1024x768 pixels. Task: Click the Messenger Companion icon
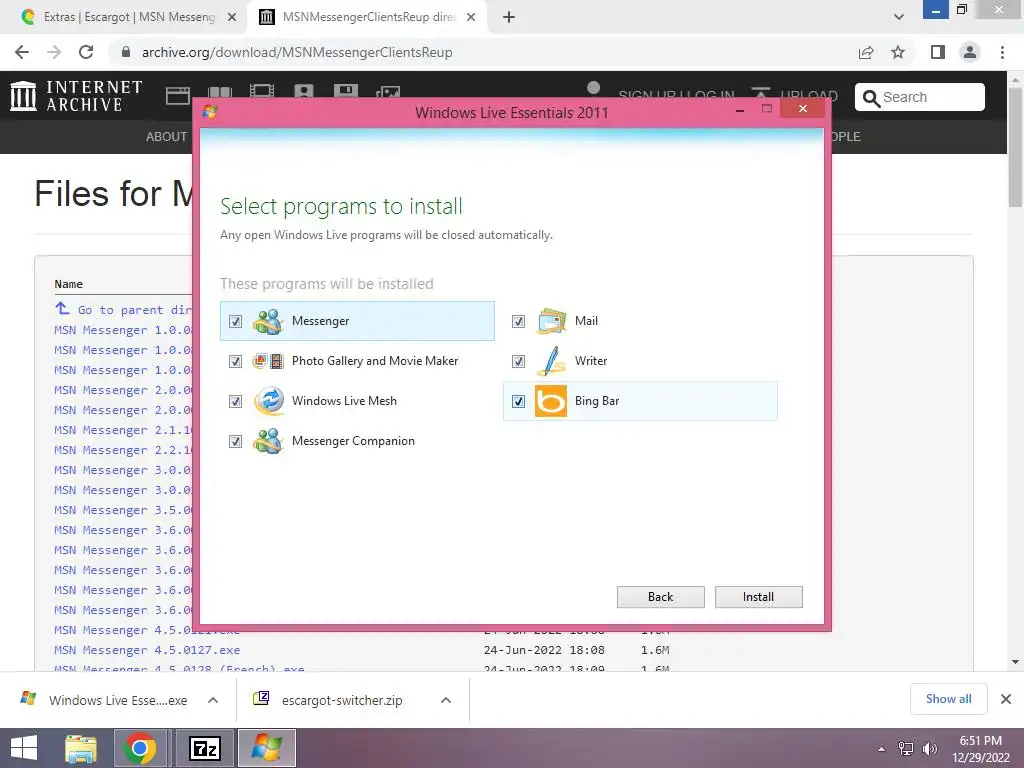[268, 441]
